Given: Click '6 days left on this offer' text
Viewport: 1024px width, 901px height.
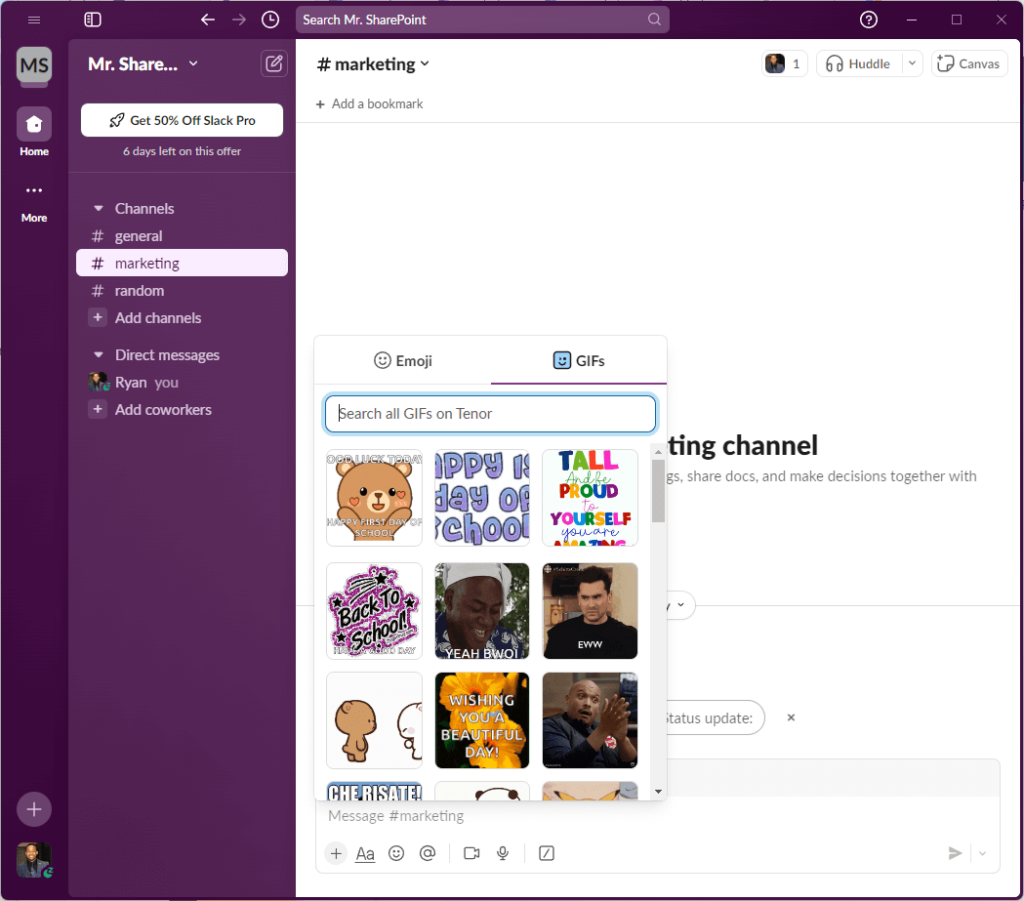Looking at the screenshot, I should point(182,151).
